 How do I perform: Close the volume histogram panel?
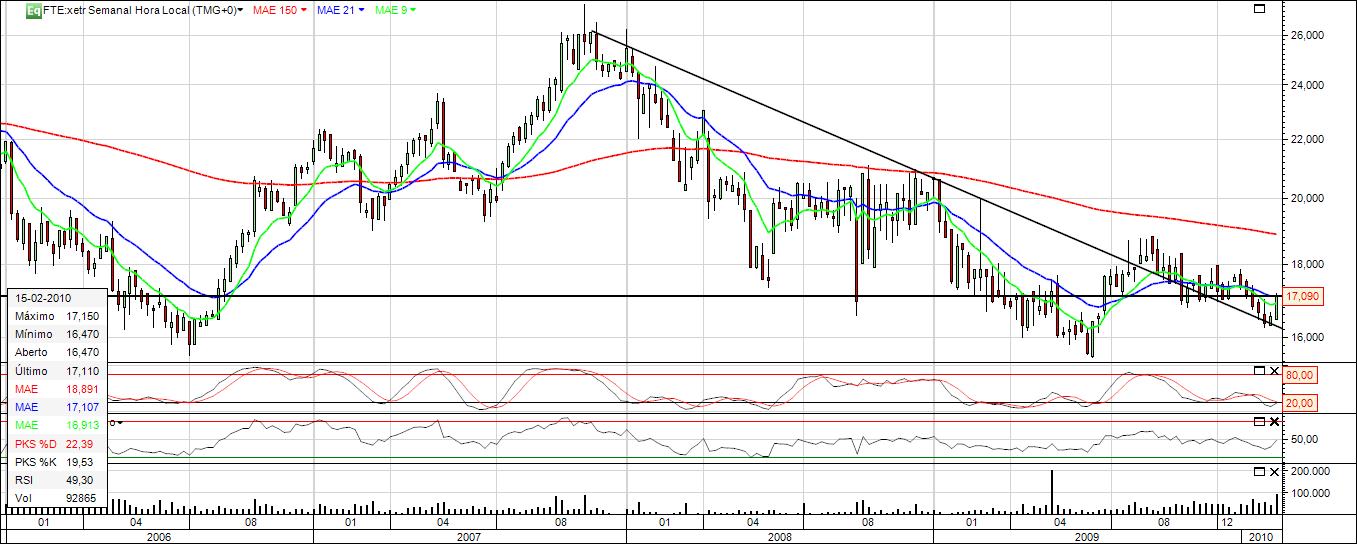(1273, 470)
